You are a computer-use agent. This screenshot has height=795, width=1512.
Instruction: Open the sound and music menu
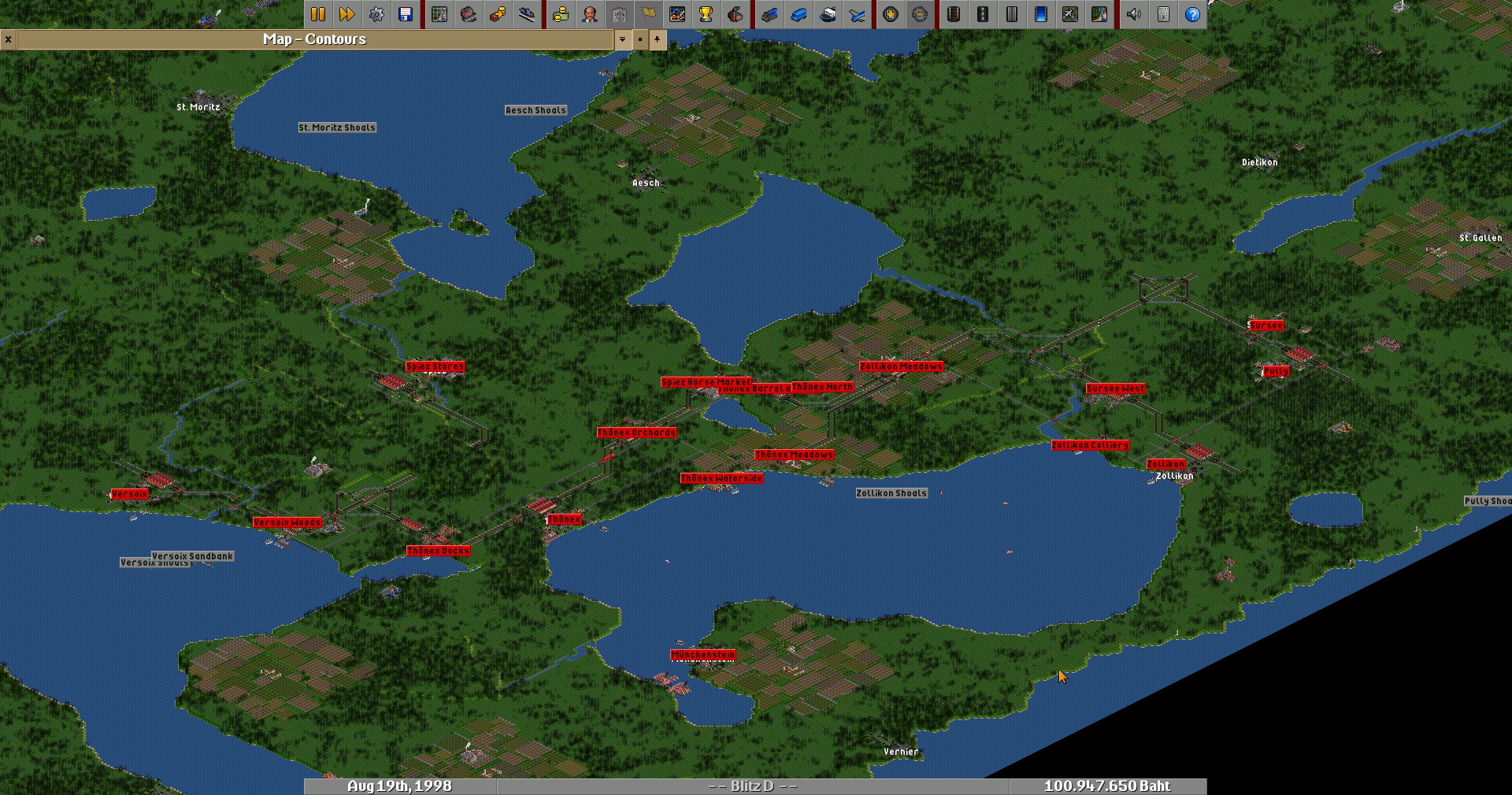click(1134, 14)
